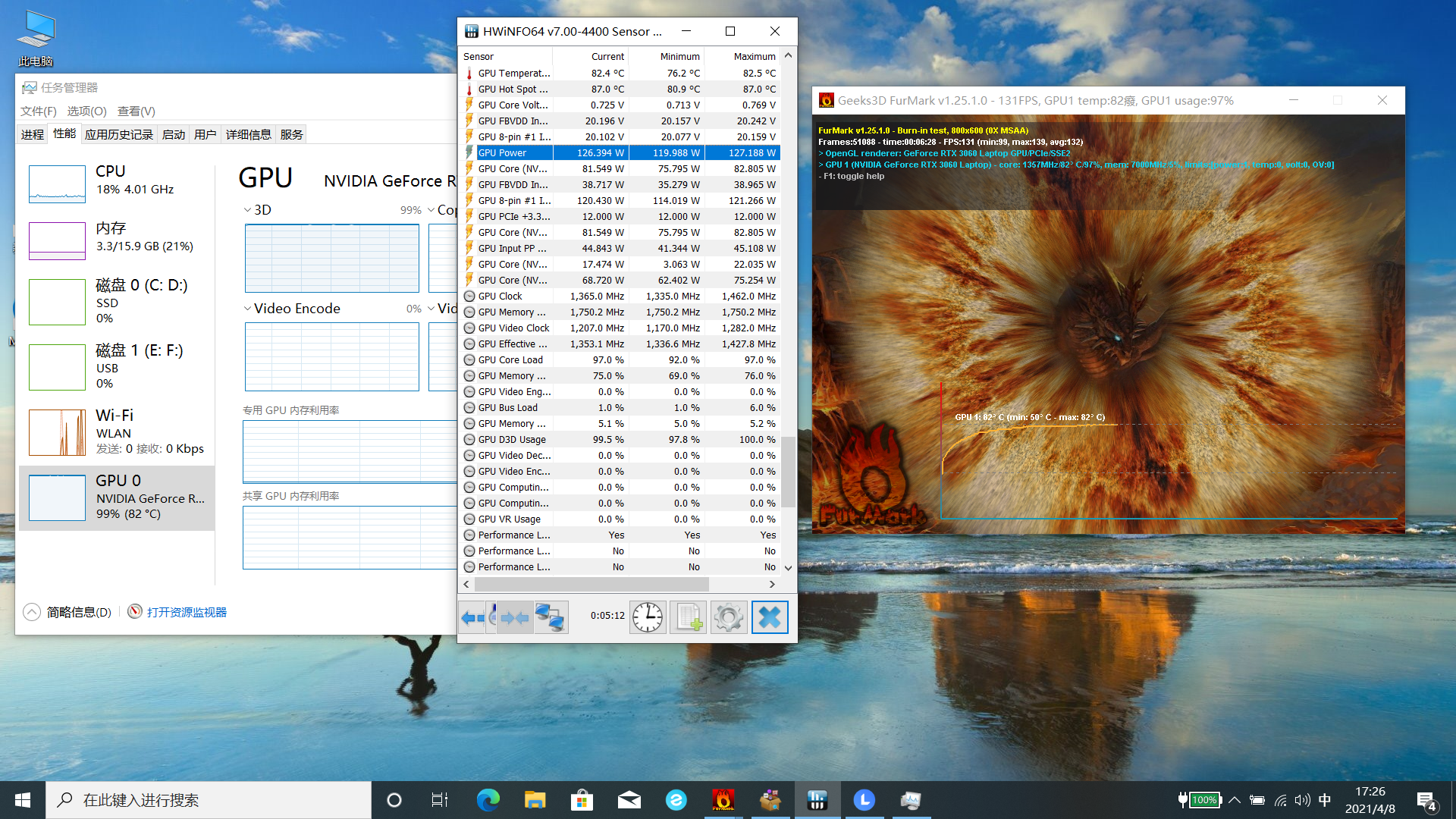Screen dimensions: 1456x819
Task: Click the scroll-up arrow in HWiNFO list
Action: [788, 55]
